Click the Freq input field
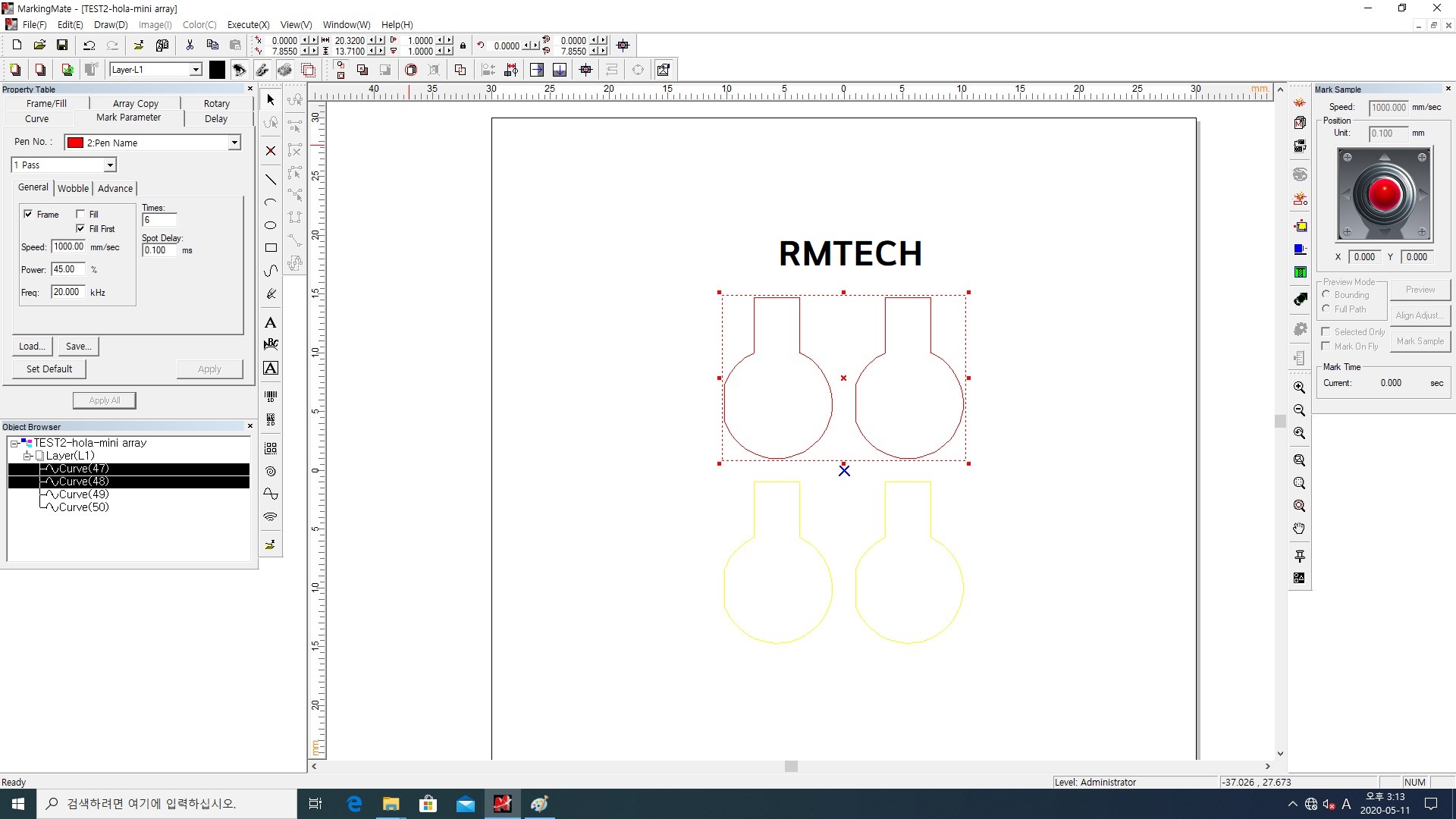 [x=68, y=292]
